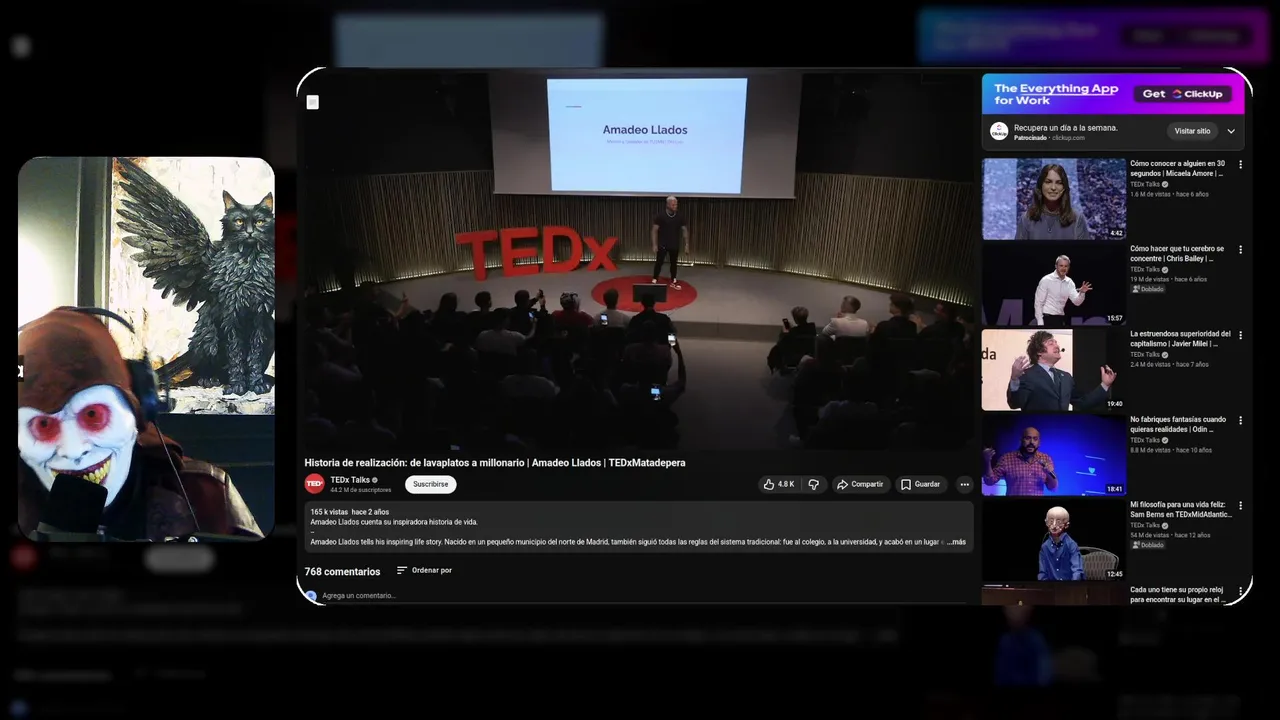Click the video title 'Historia de realización'

[495, 463]
